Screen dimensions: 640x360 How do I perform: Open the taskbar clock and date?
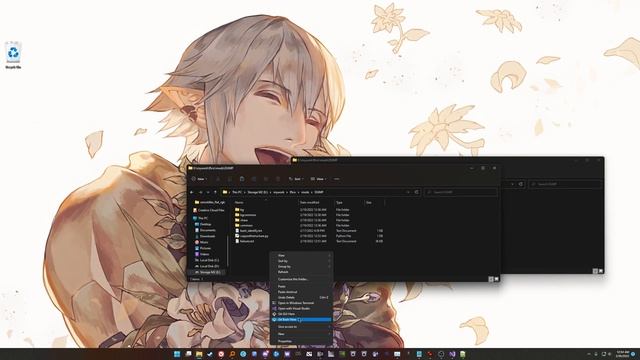pyautogui.click(x=623, y=354)
